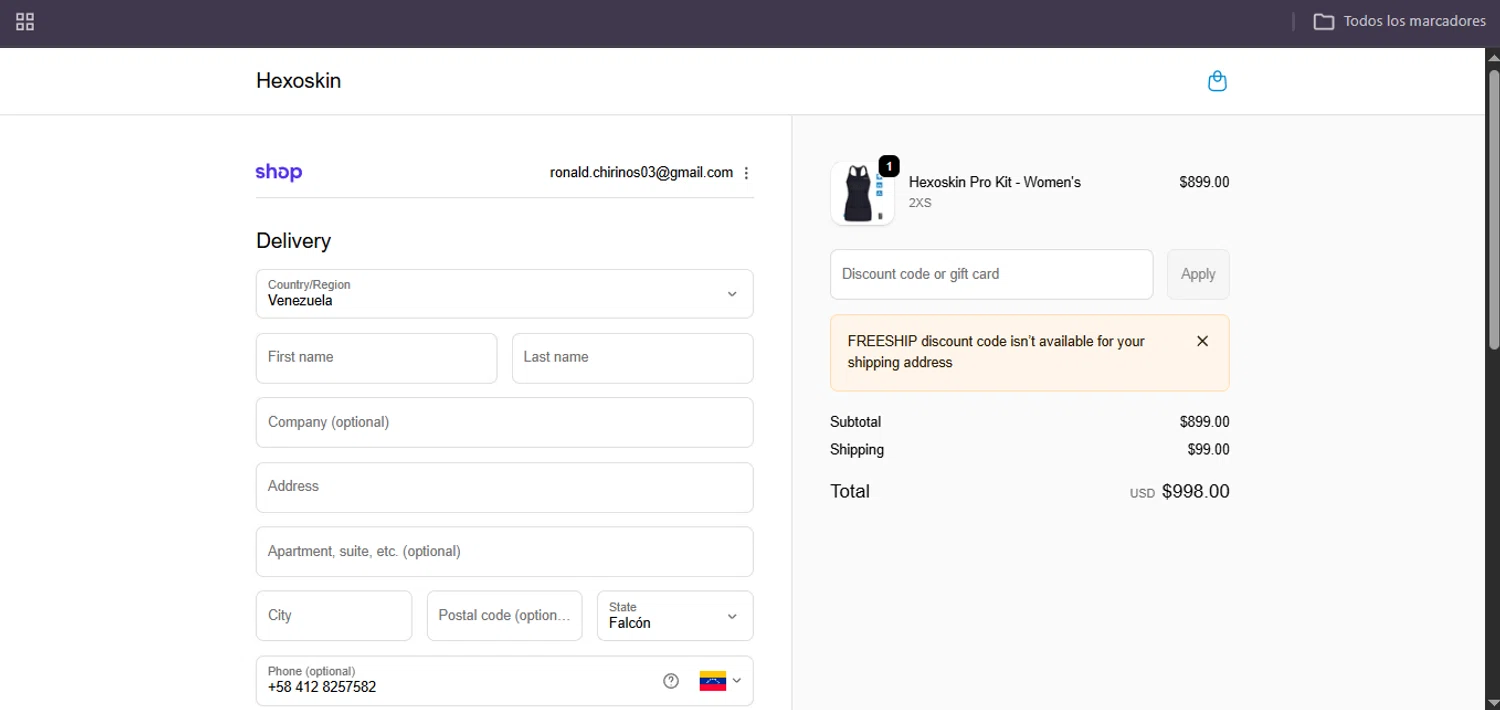Focus the Postal code field
The height and width of the screenshot is (710, 1500).
tap(504, 616)
